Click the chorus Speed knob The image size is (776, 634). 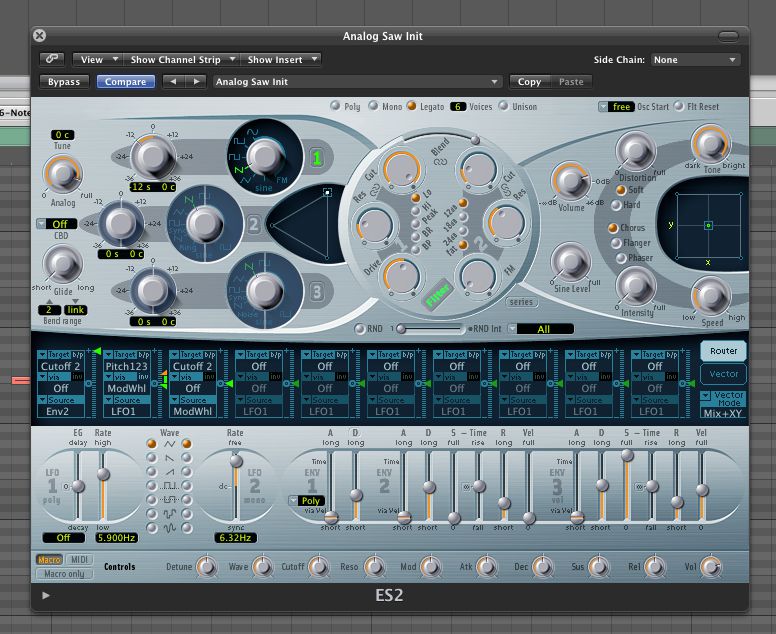tap(711, 296)
